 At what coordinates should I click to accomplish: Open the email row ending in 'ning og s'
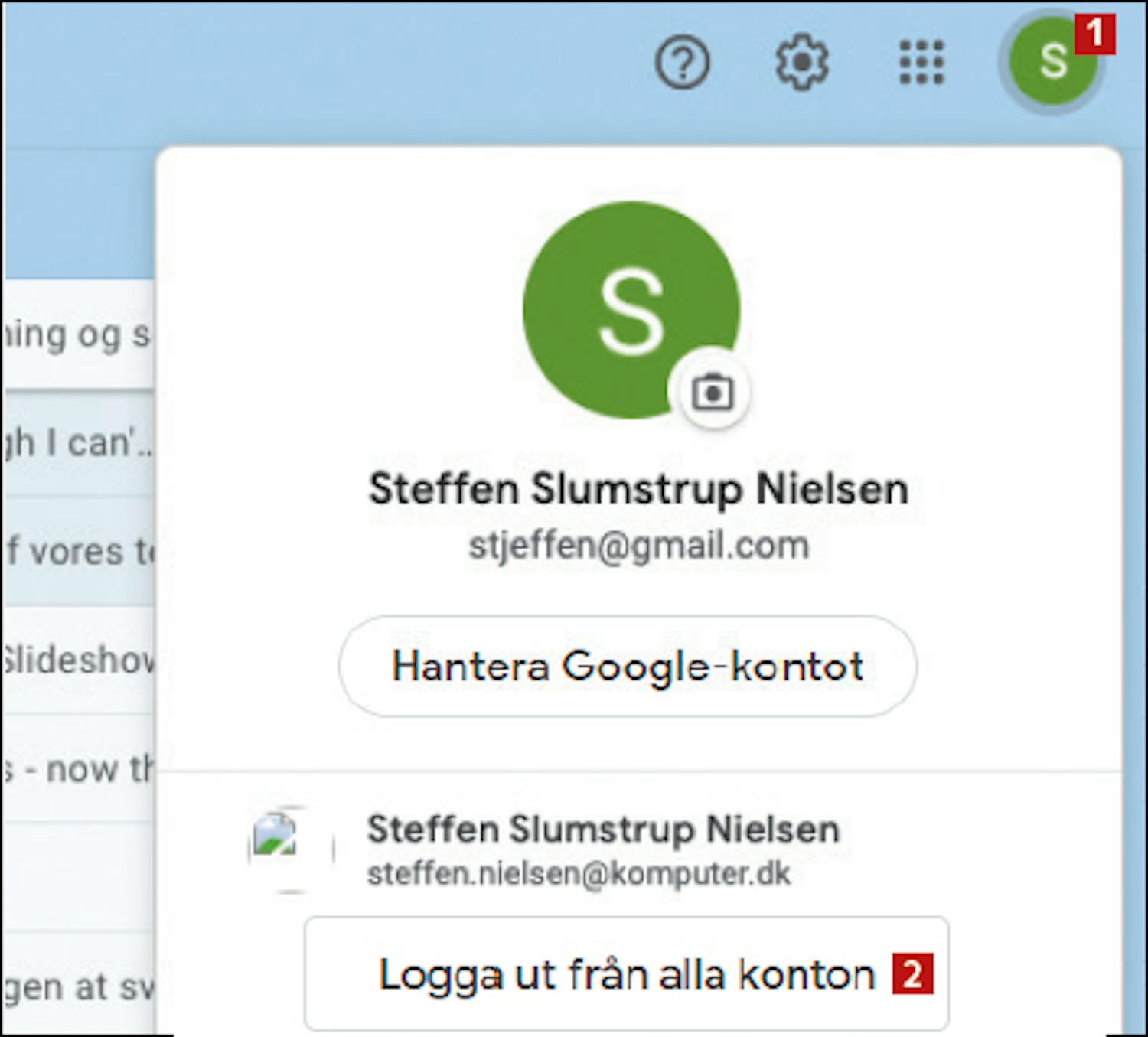(x=77, y=335)
